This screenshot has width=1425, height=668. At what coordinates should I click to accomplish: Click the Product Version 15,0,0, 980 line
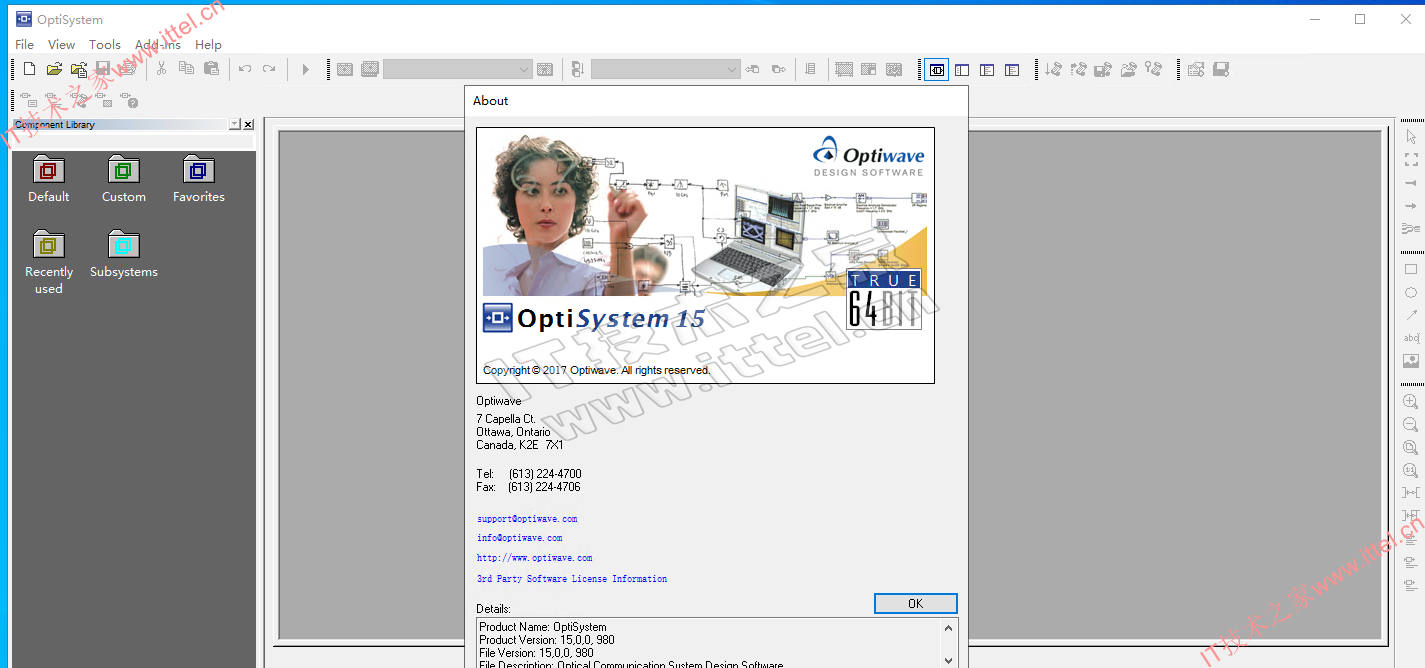tap(547, 640)
